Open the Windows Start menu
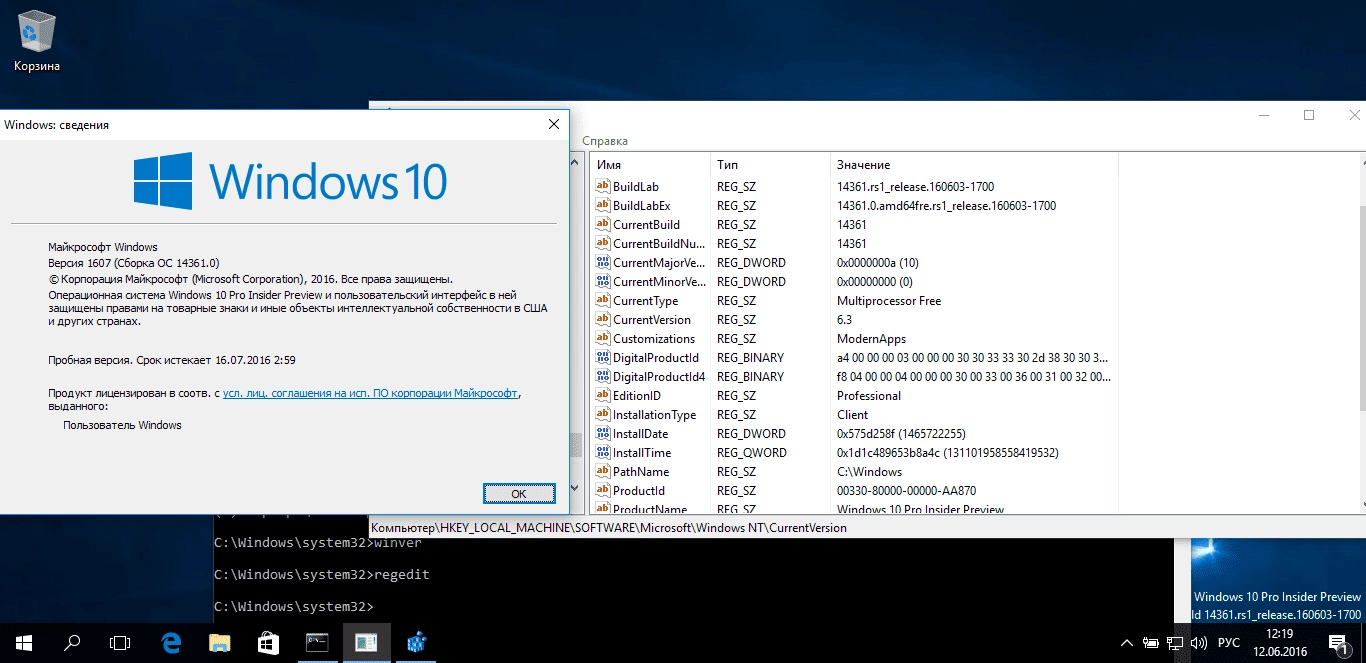The width and height of the screenshot is (1366, 663). click(24, 643)
